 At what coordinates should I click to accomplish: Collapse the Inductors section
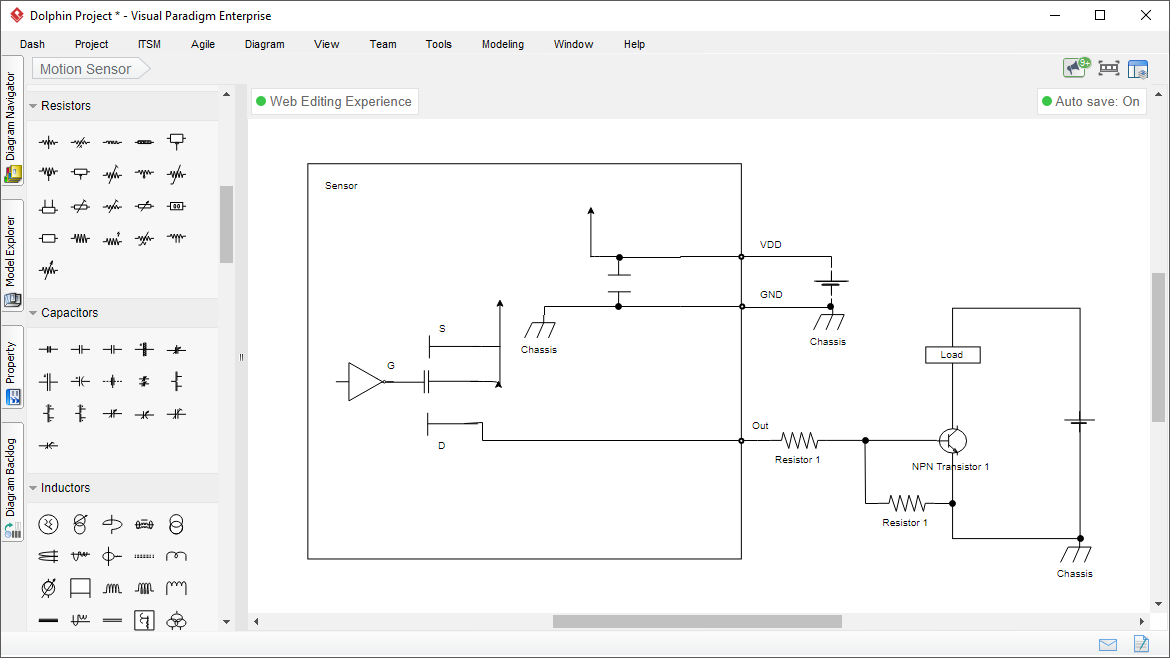(x=35, y=487)
